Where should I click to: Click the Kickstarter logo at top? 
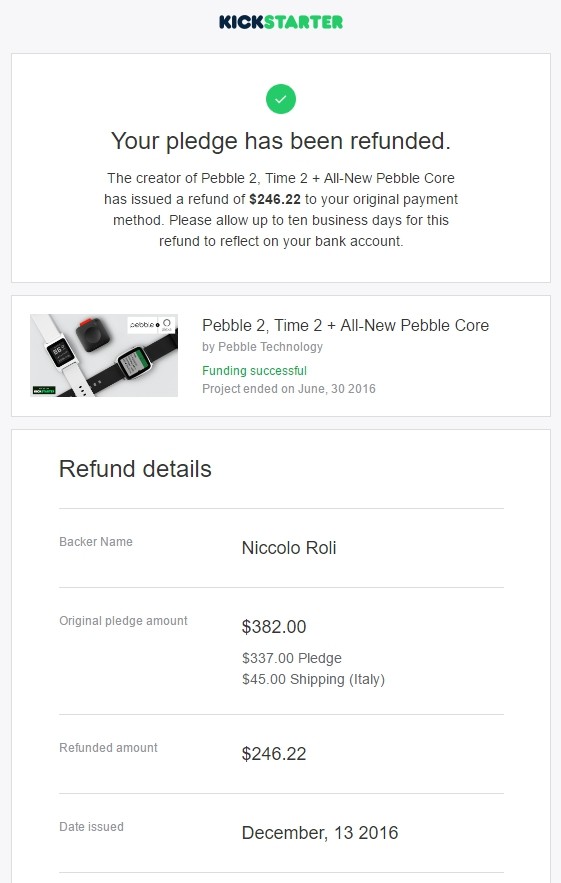coord(280,22)
